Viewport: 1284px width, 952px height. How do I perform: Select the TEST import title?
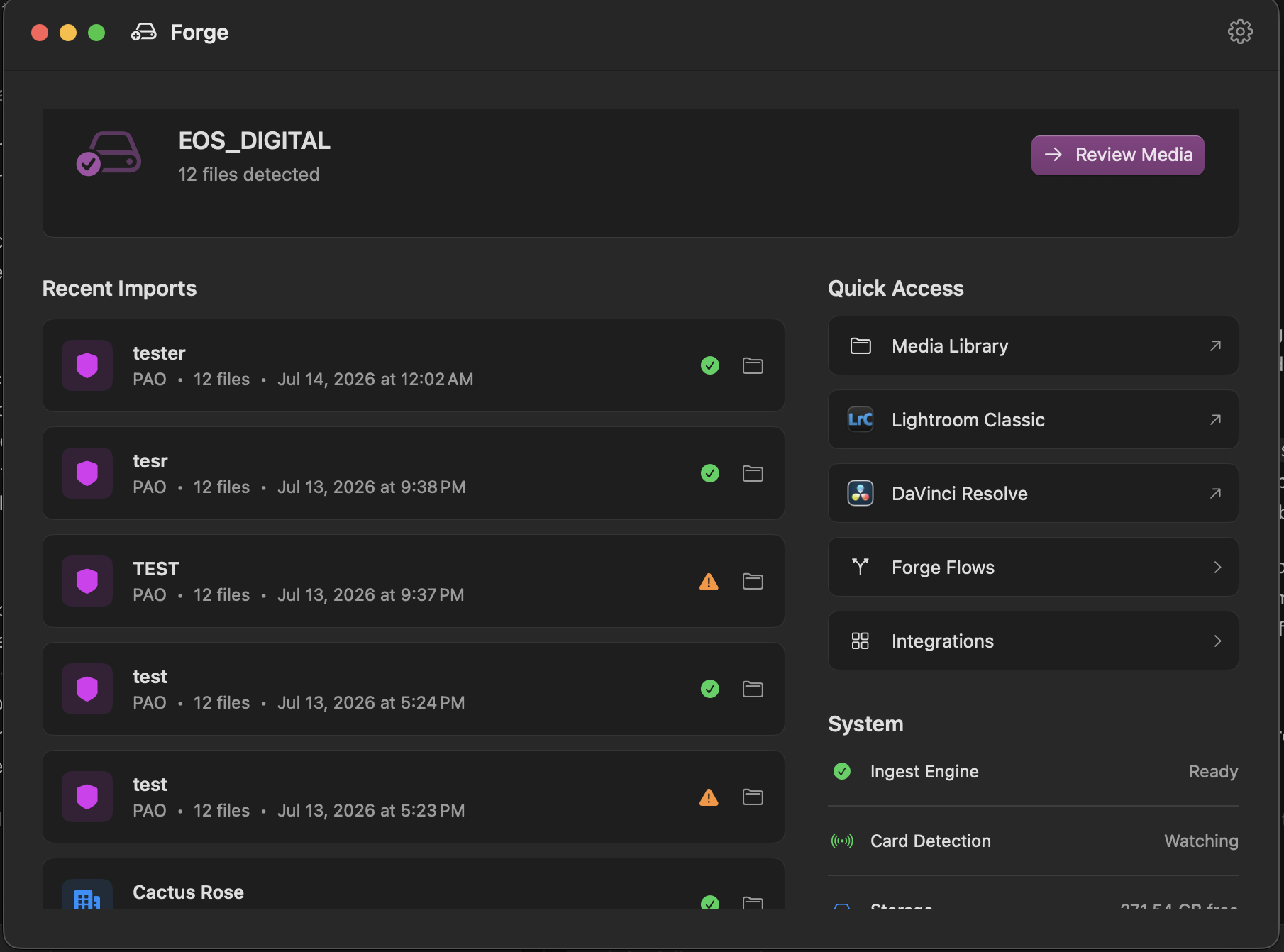coord(156,569)
